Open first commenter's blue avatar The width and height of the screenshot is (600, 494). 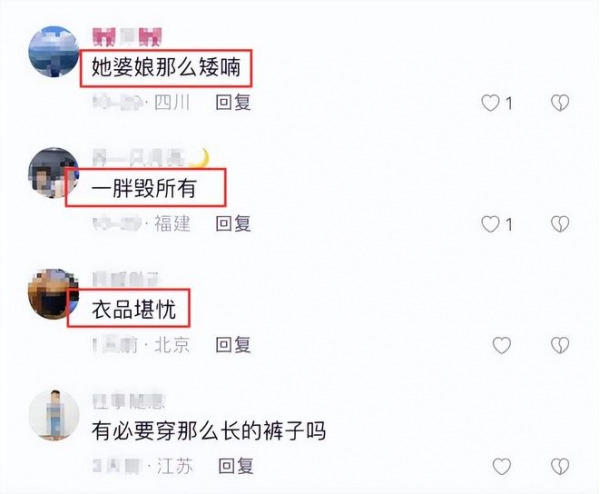[x=54, y=52]
